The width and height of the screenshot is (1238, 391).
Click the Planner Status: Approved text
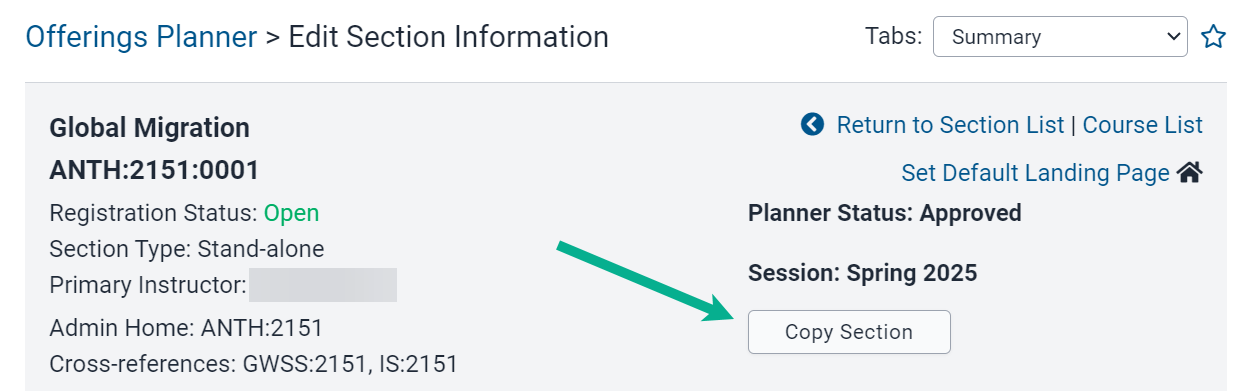pos(885,213)
